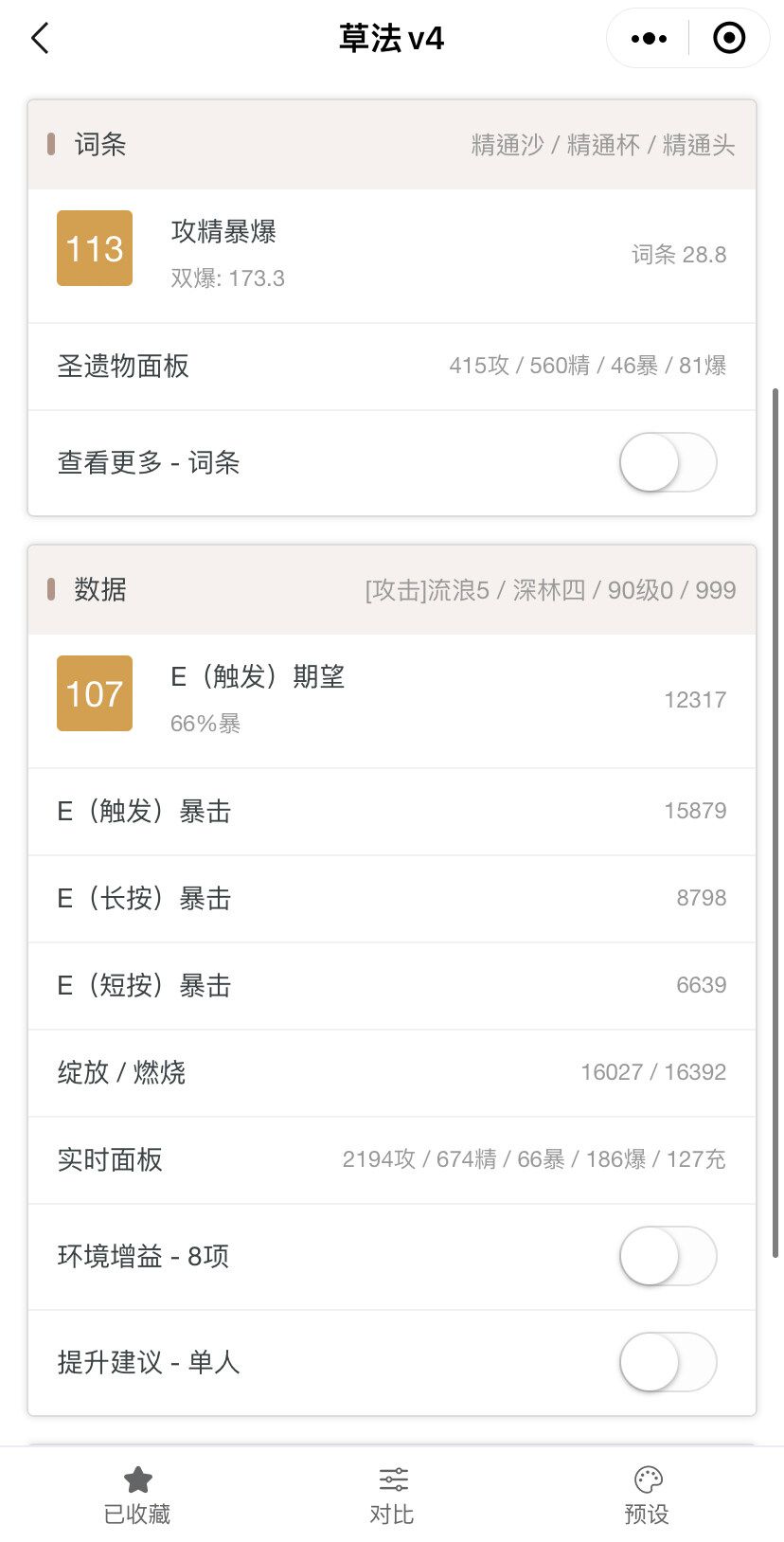Select the 实时面板 stats row

coord(392,1159)
